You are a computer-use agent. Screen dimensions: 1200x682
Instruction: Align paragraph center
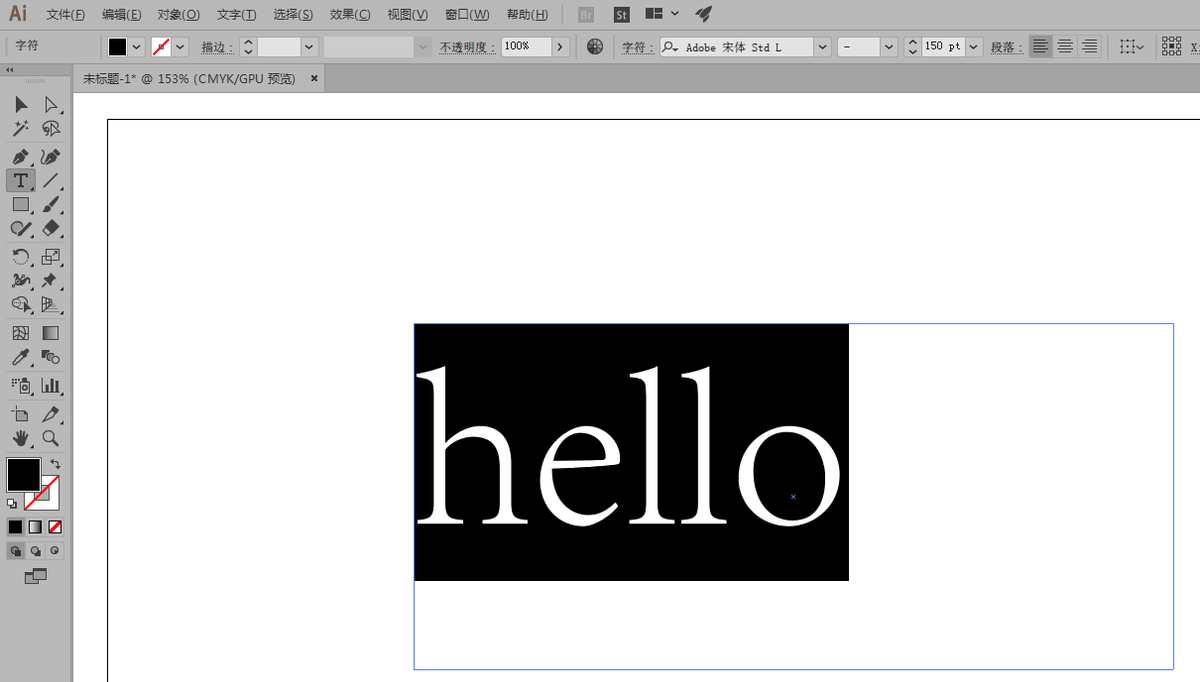(1065, 47)
